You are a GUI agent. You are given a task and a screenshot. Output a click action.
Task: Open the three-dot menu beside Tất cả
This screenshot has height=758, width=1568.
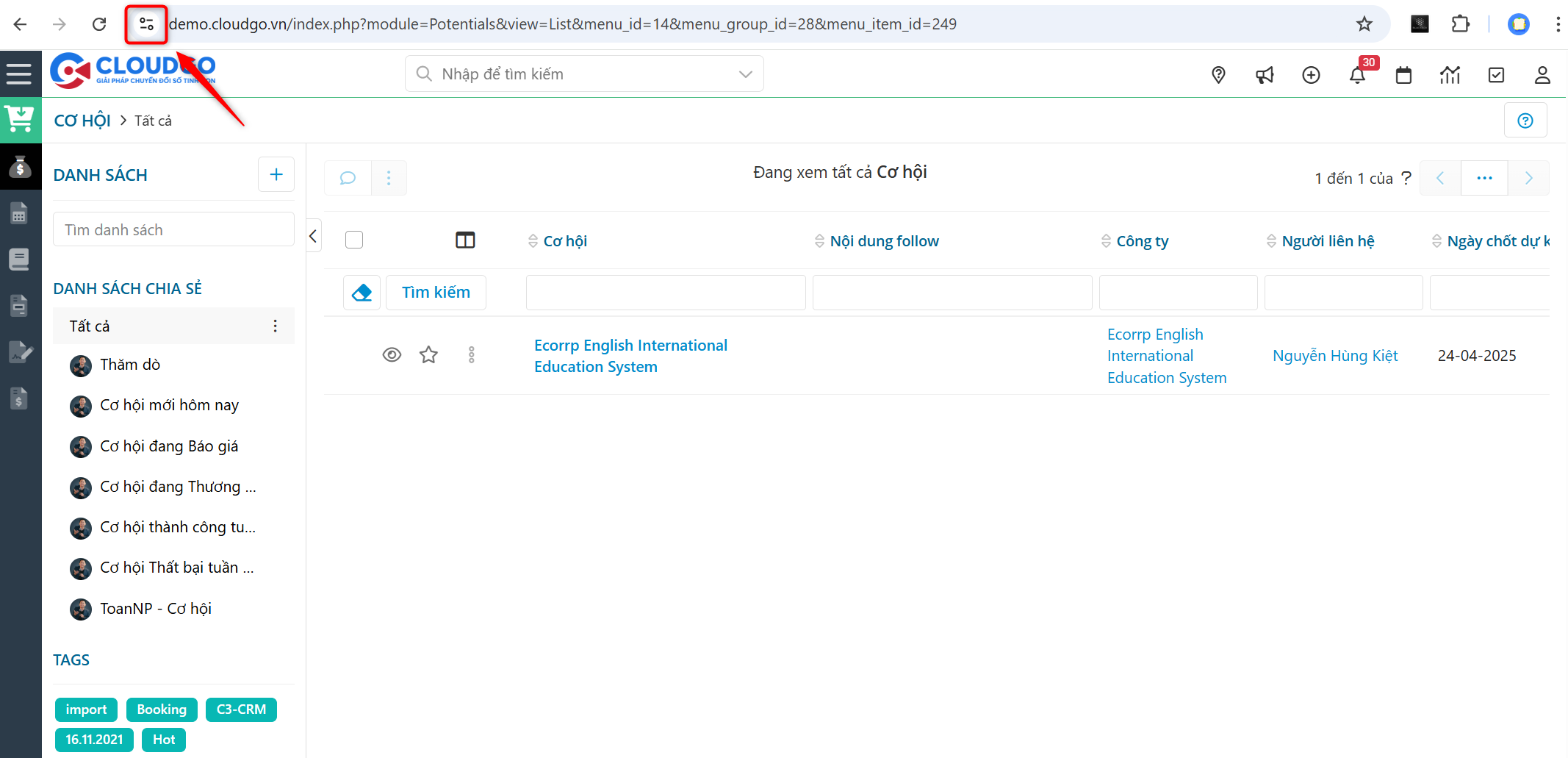[276, 326]
